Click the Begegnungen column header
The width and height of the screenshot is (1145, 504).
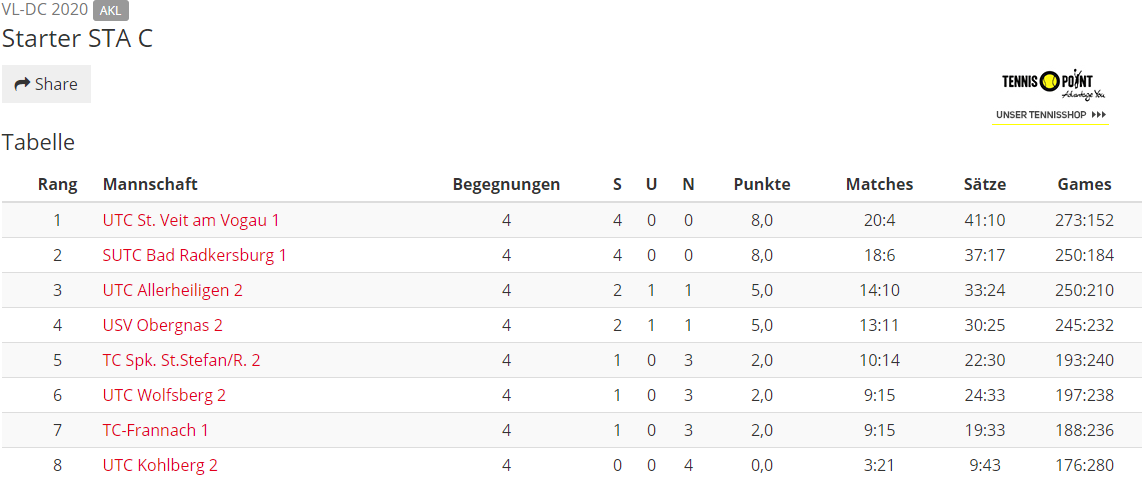point(506,184)
